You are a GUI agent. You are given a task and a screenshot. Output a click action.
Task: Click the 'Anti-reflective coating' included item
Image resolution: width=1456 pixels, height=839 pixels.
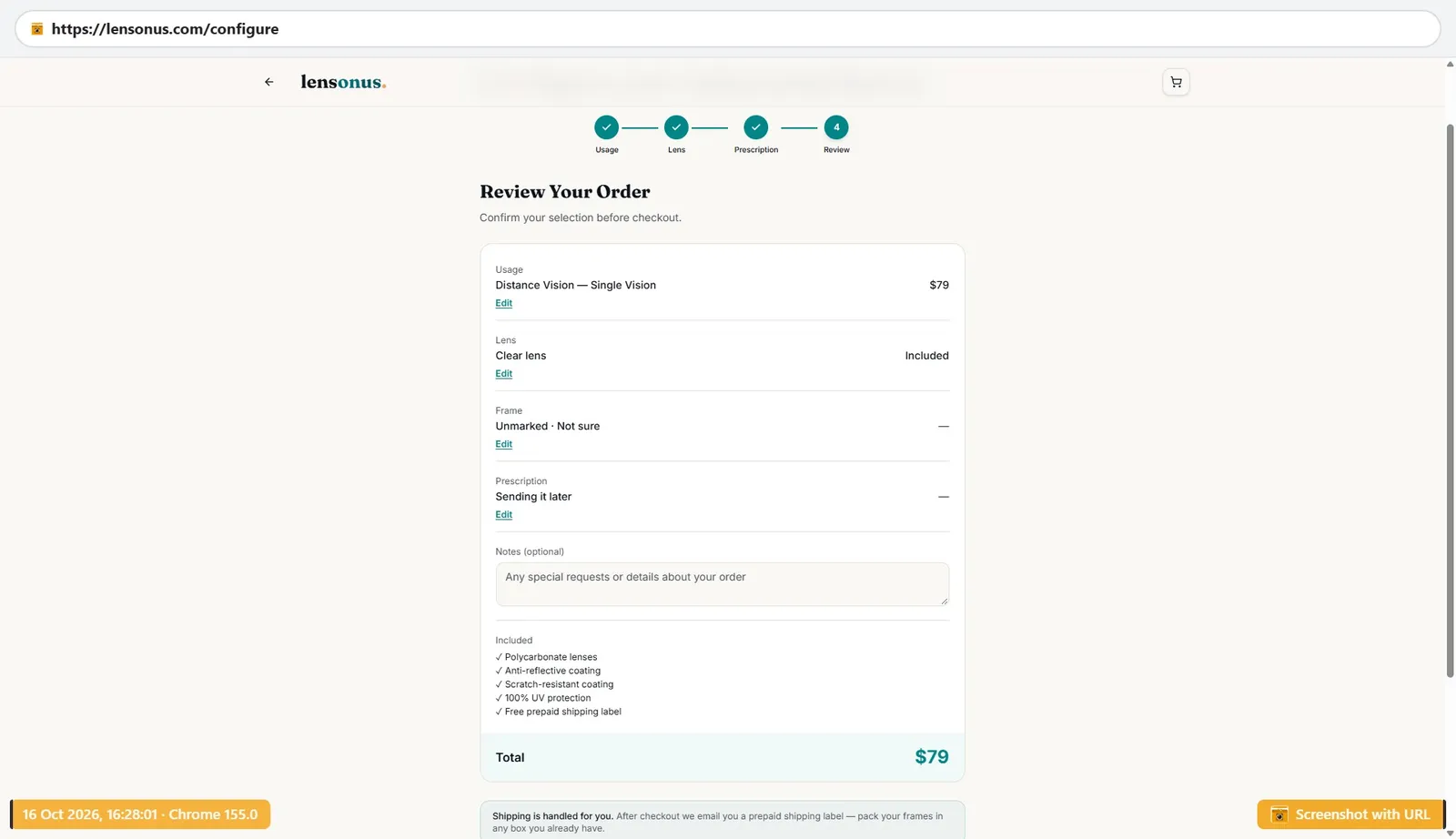[548, 671]
